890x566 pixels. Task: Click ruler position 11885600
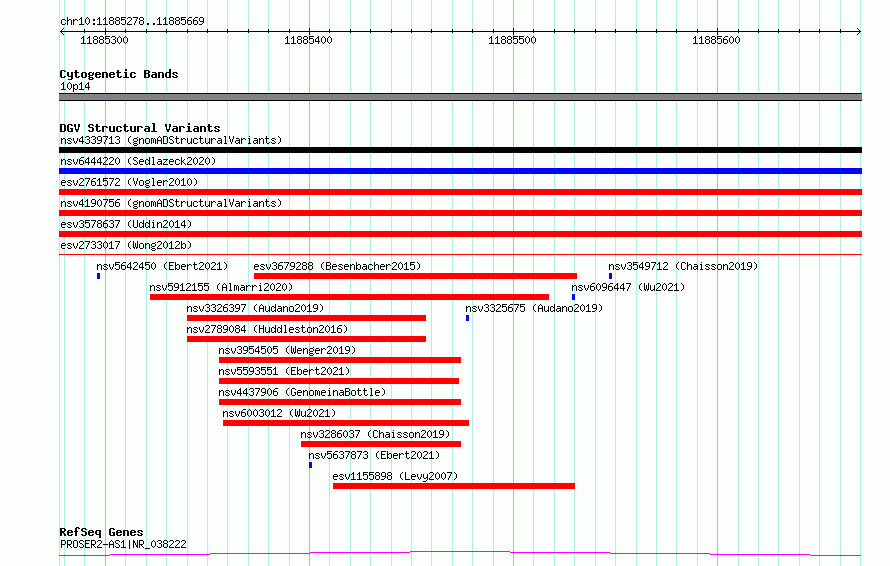716,40
